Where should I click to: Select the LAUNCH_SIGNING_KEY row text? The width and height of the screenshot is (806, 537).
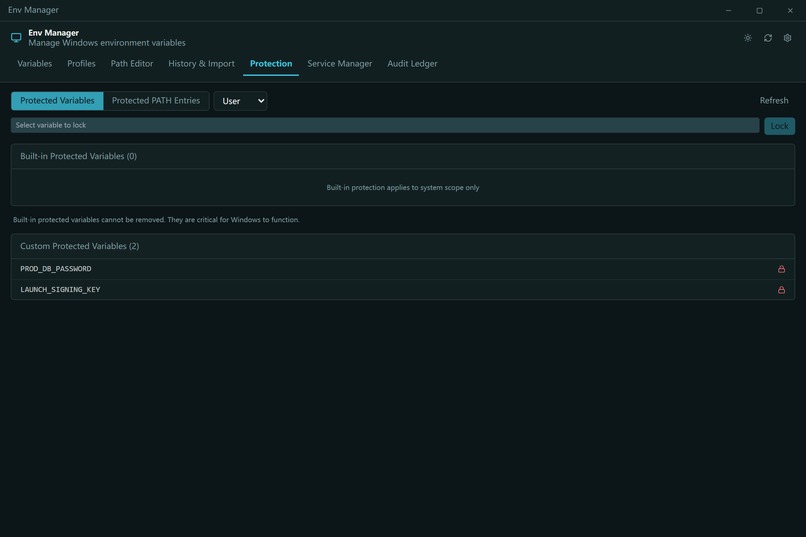coord(60,290)
